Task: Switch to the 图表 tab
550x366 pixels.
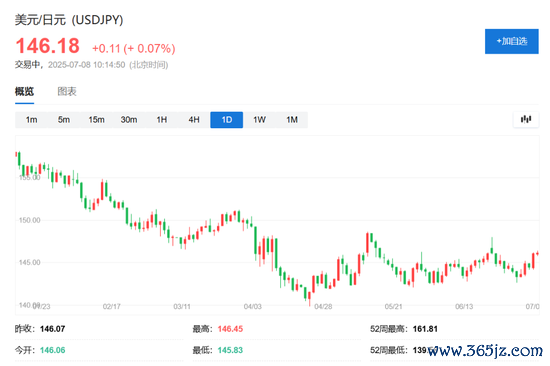Action: (67, 92)
